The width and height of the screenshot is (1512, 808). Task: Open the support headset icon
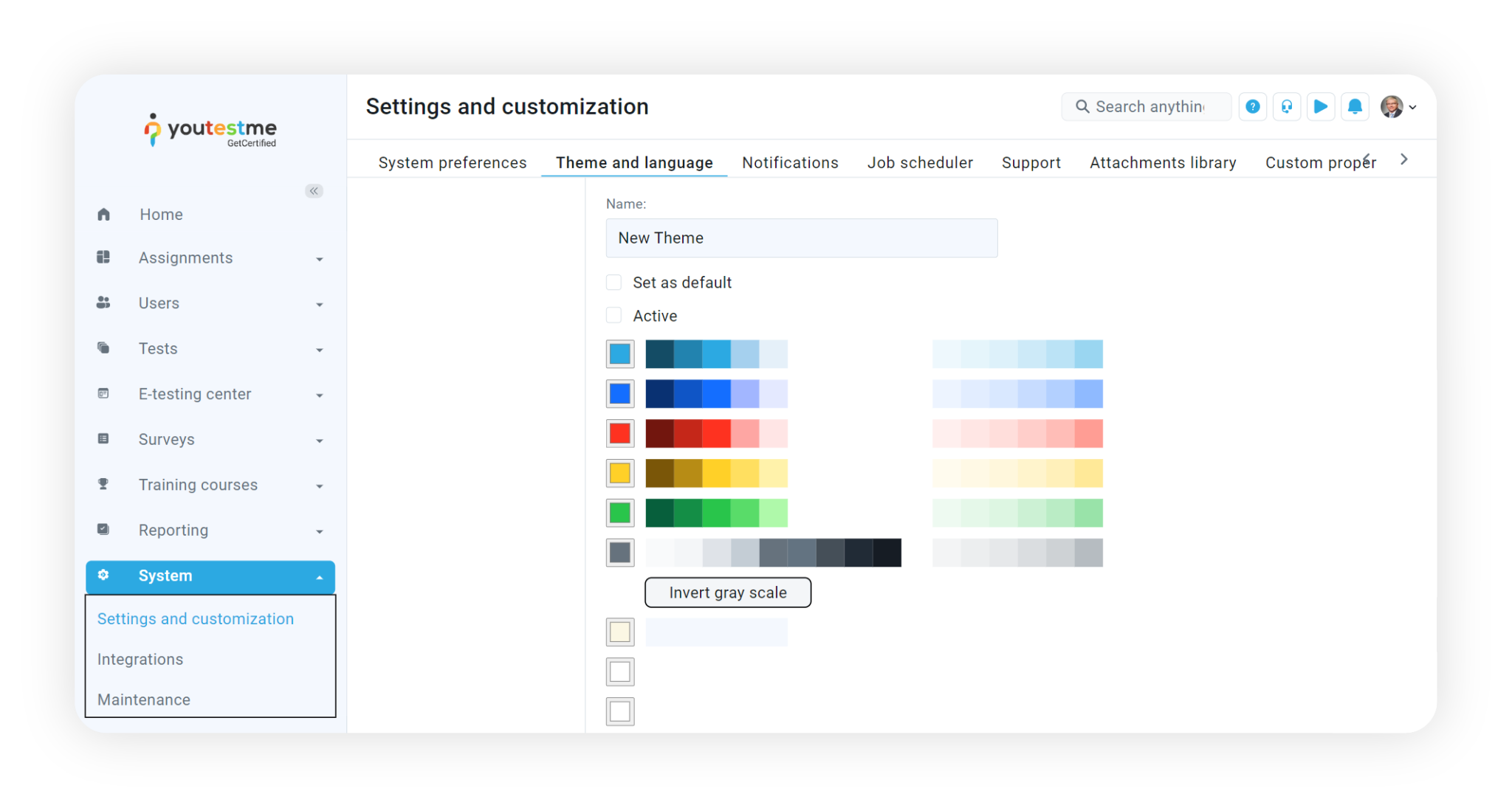(1286, 107)
